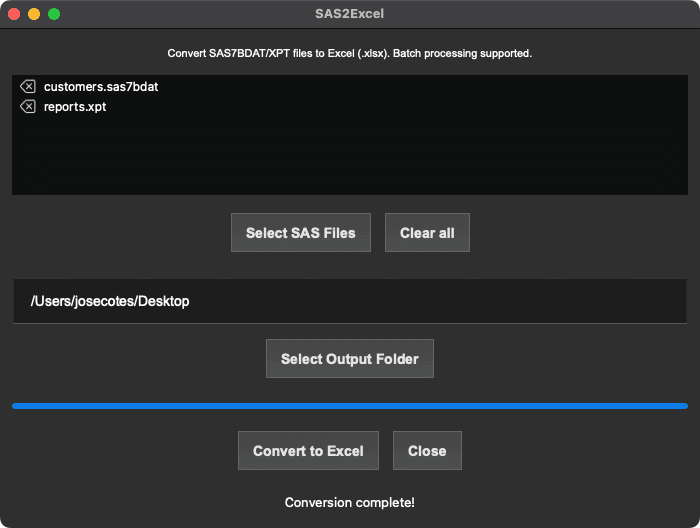Minimize the SAS2Excel window with yellow button

pos(34,14)
